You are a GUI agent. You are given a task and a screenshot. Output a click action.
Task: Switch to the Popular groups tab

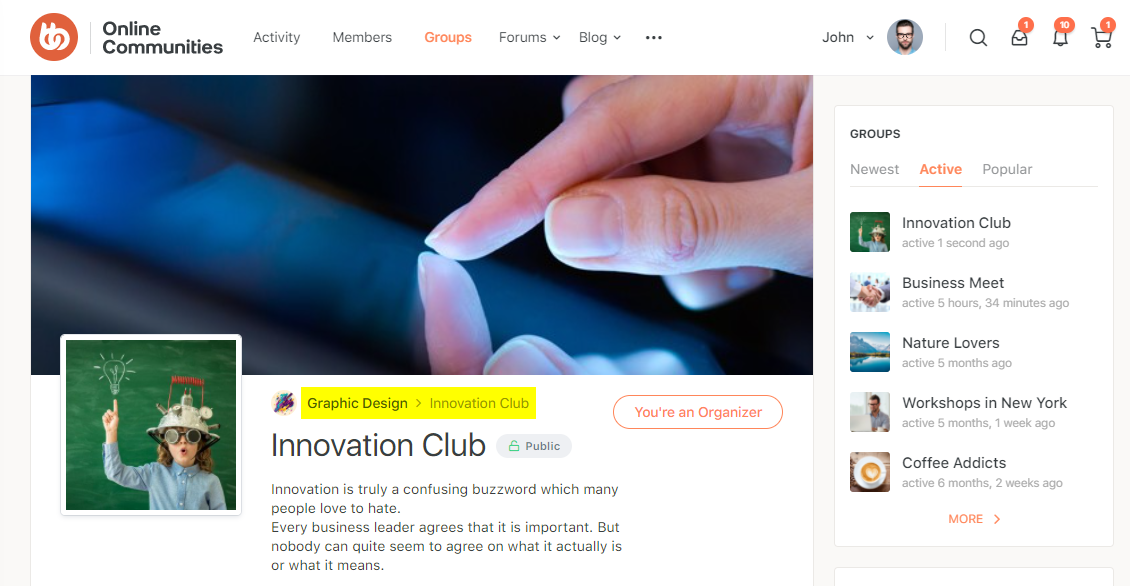click(x=1007, y=169)
